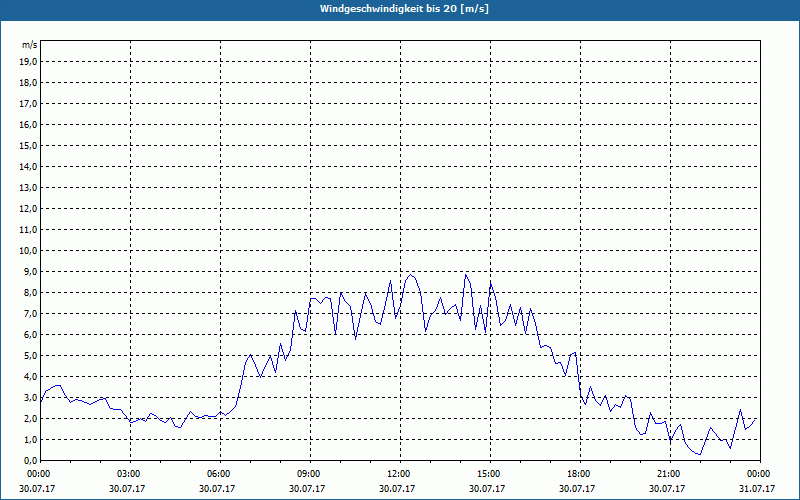This screenshot has height=500, width=800.
Task: Pick the '11,0' y-axis tick label
Action: coord(28,230)
